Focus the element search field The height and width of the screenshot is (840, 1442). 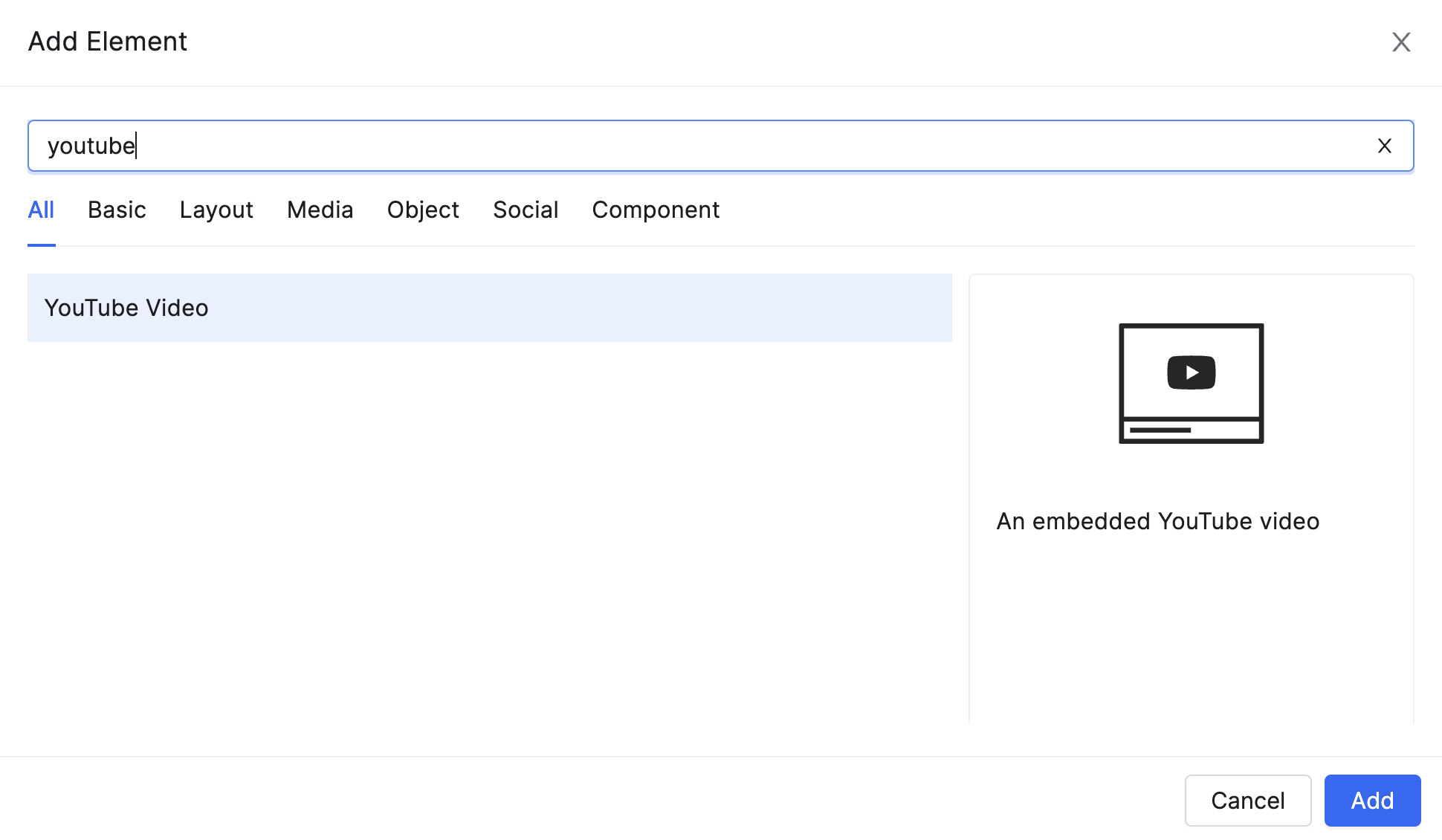720,146
